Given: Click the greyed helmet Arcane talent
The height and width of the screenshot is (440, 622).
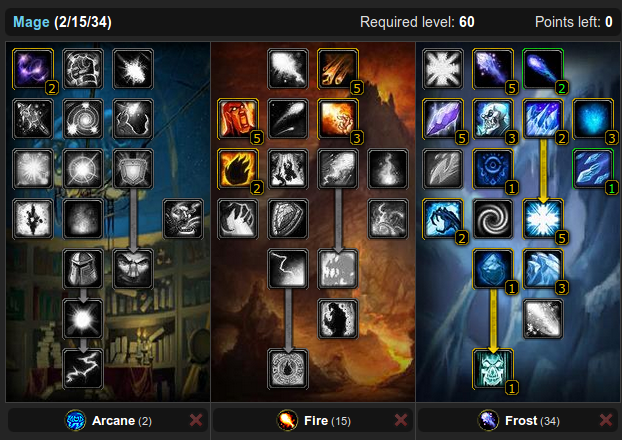Looking at the screenshot, I should (83, 269).
